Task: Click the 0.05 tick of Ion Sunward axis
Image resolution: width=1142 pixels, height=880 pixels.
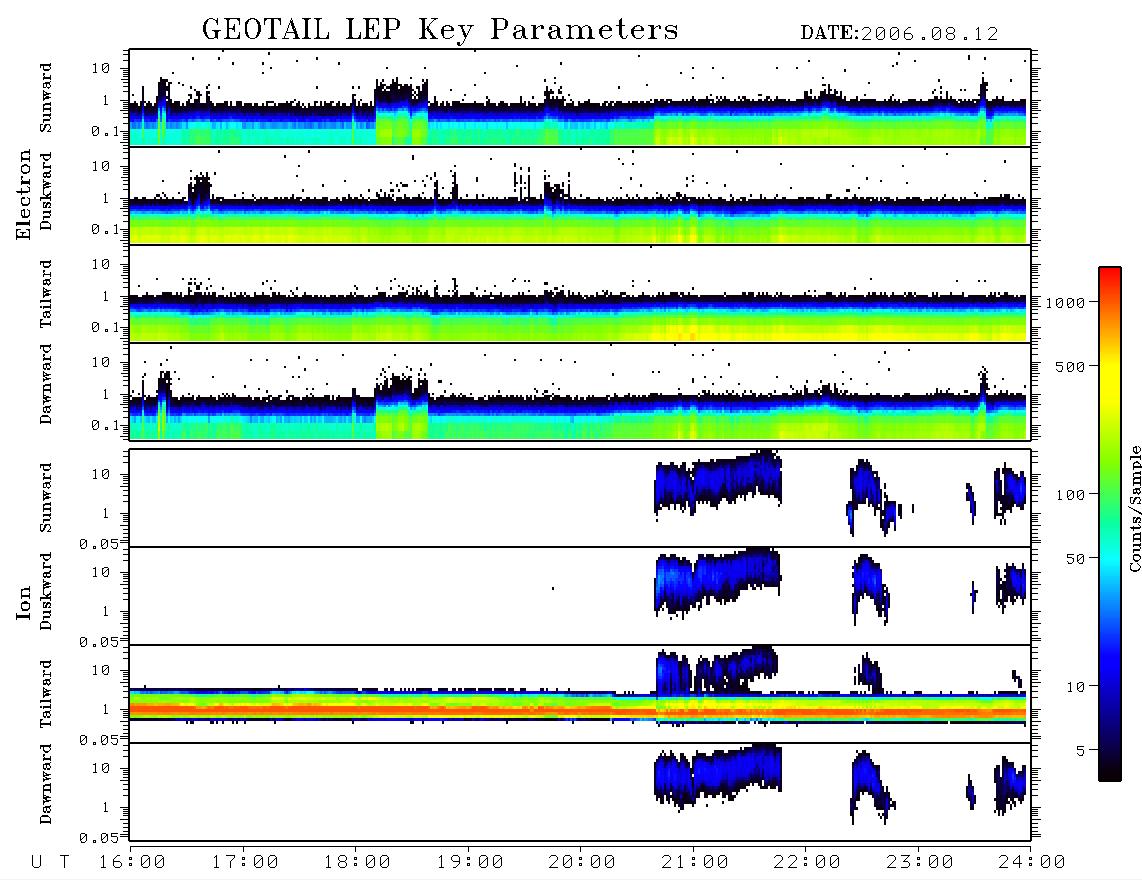Action: click(x=98, y=543)
